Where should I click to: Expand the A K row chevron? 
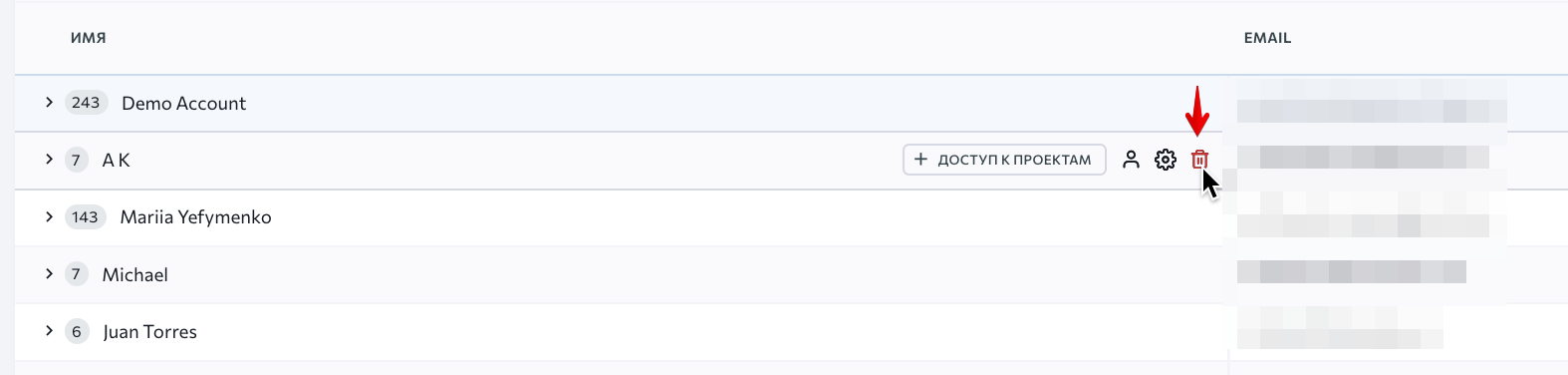49,160
